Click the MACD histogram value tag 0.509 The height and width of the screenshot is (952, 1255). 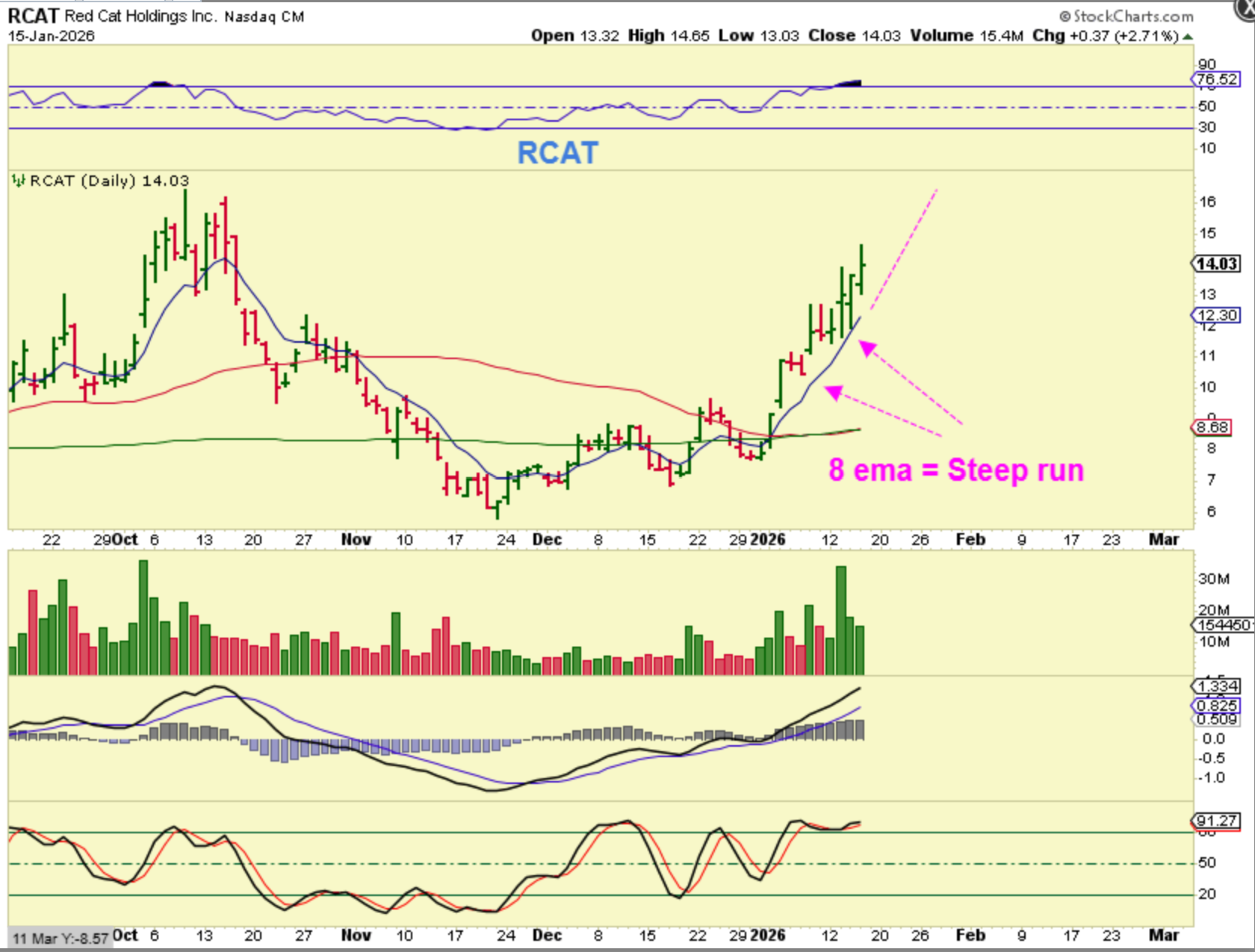coord(1217,720)
